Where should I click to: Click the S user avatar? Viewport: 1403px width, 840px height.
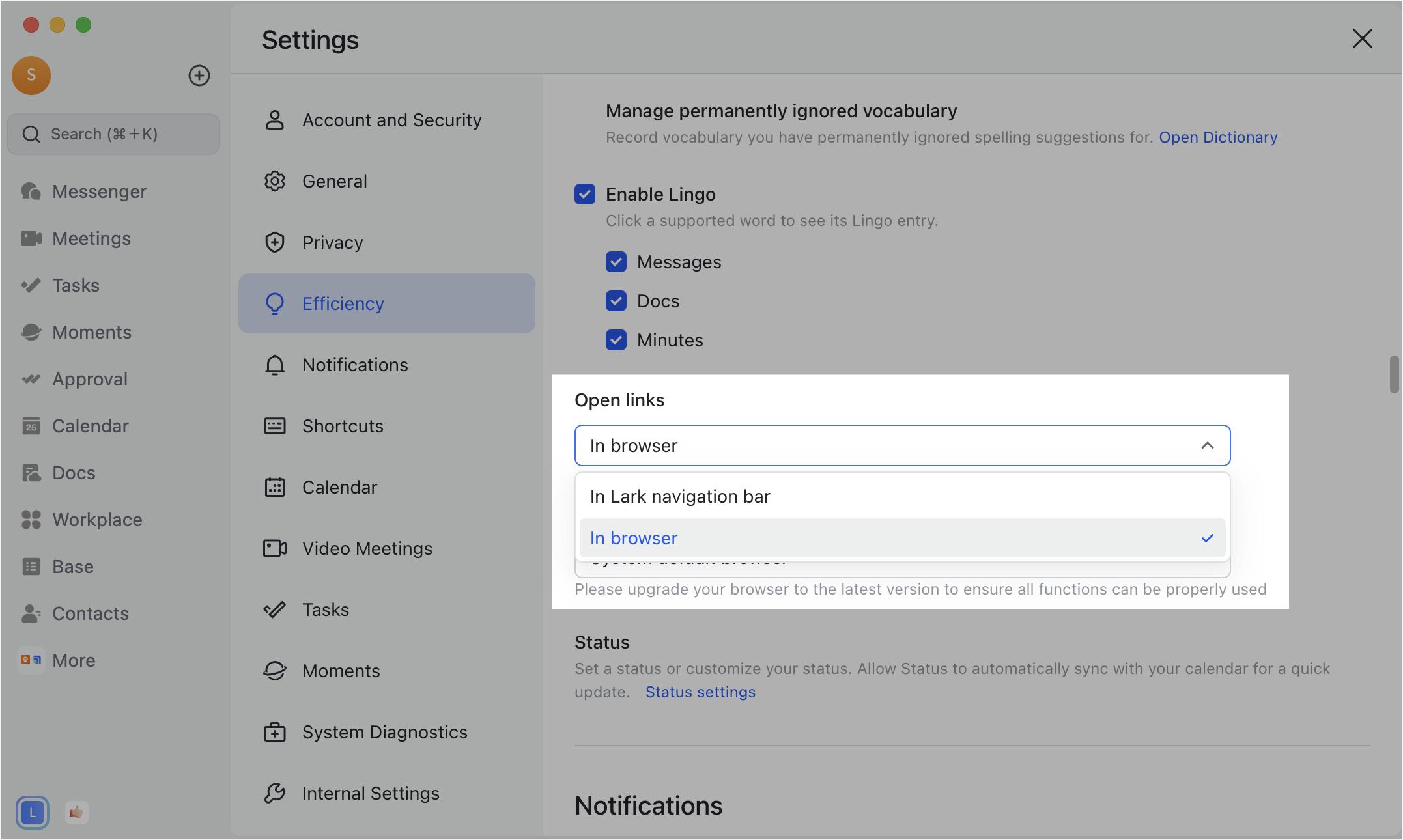coord(31,76)
